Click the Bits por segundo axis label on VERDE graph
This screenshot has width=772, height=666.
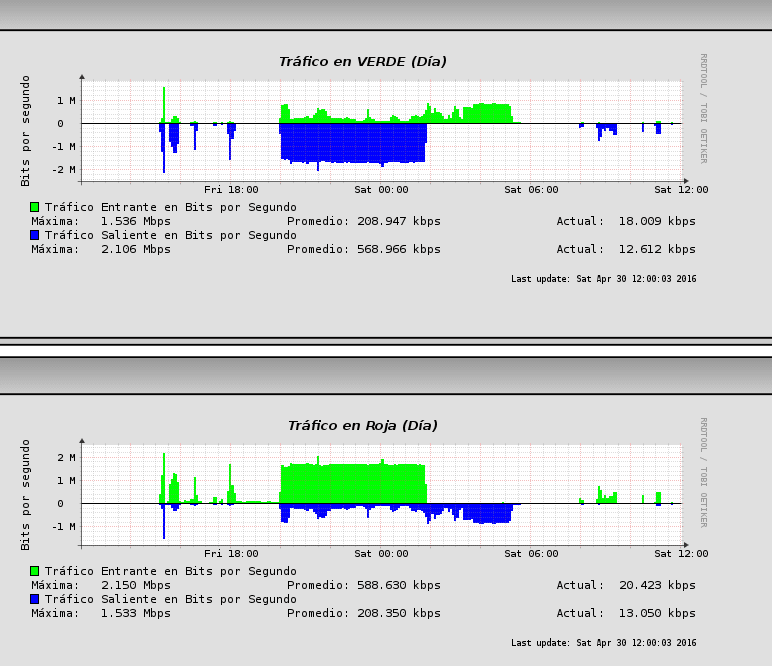click(x=26, y=130)
